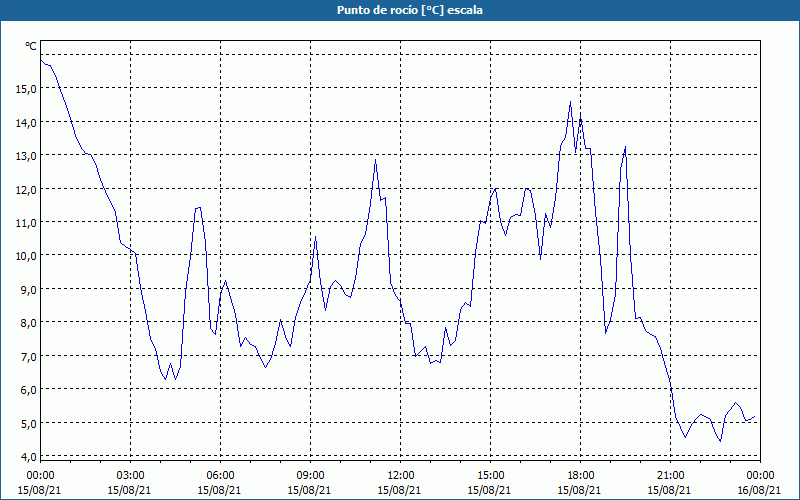This screenshot has width=800, height=500.
Task: Click the 8,0 y-axis label
Action: coord(29,322)
